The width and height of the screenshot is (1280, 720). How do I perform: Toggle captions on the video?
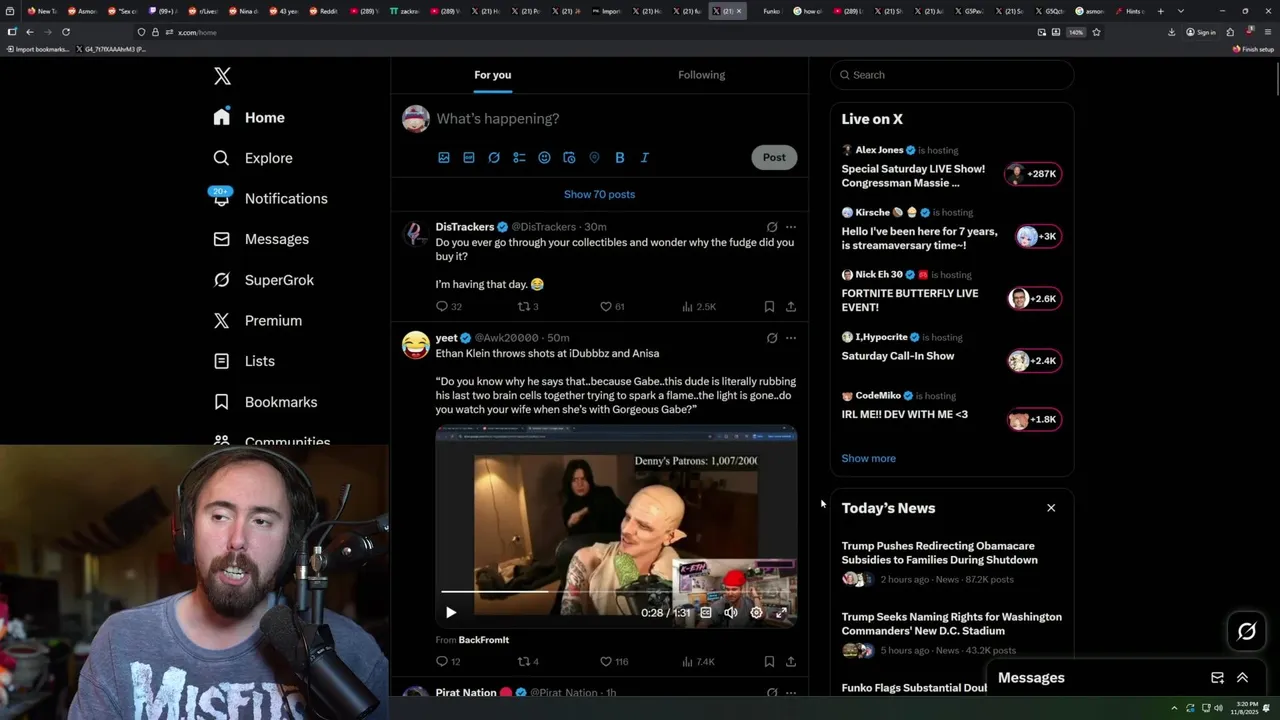[x=706, y=613]
